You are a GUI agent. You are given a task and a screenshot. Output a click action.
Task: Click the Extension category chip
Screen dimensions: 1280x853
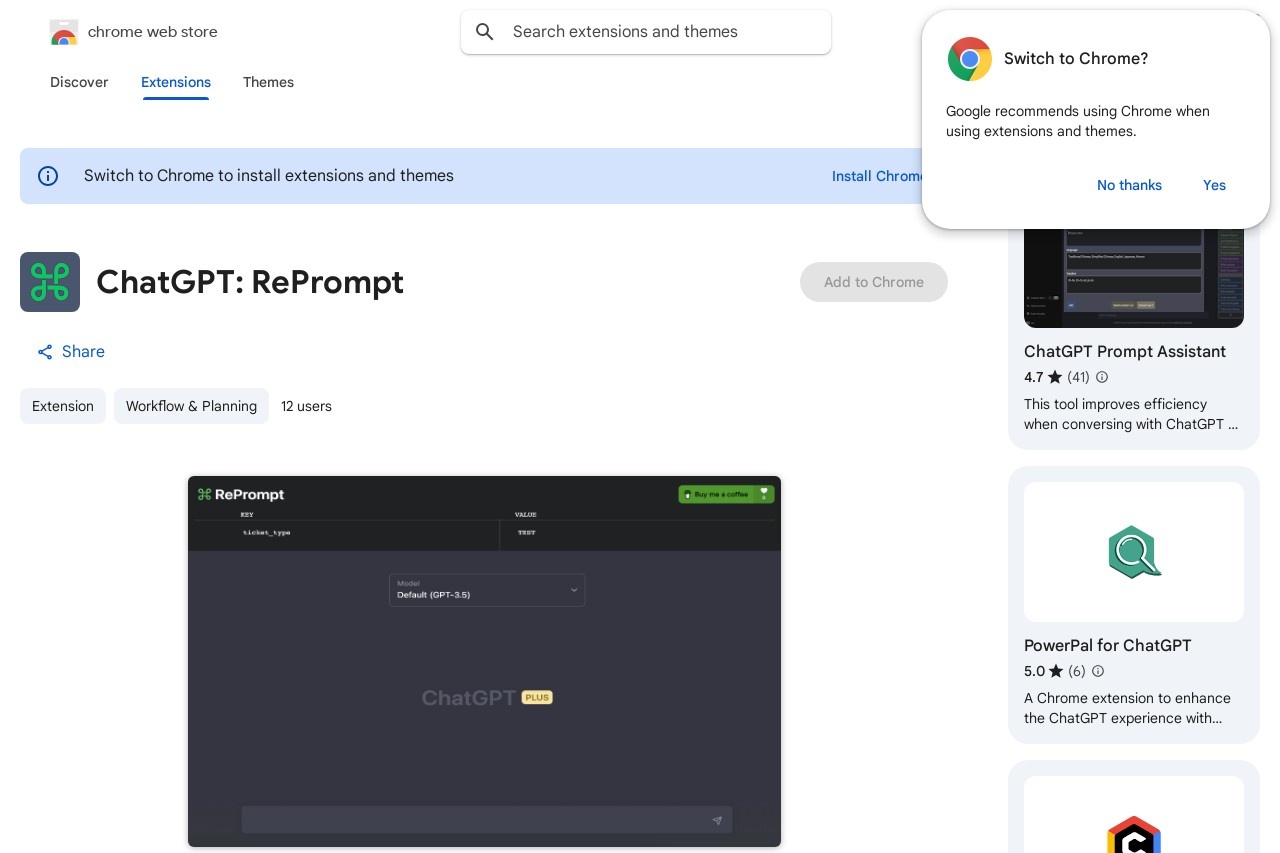(63, 406)
